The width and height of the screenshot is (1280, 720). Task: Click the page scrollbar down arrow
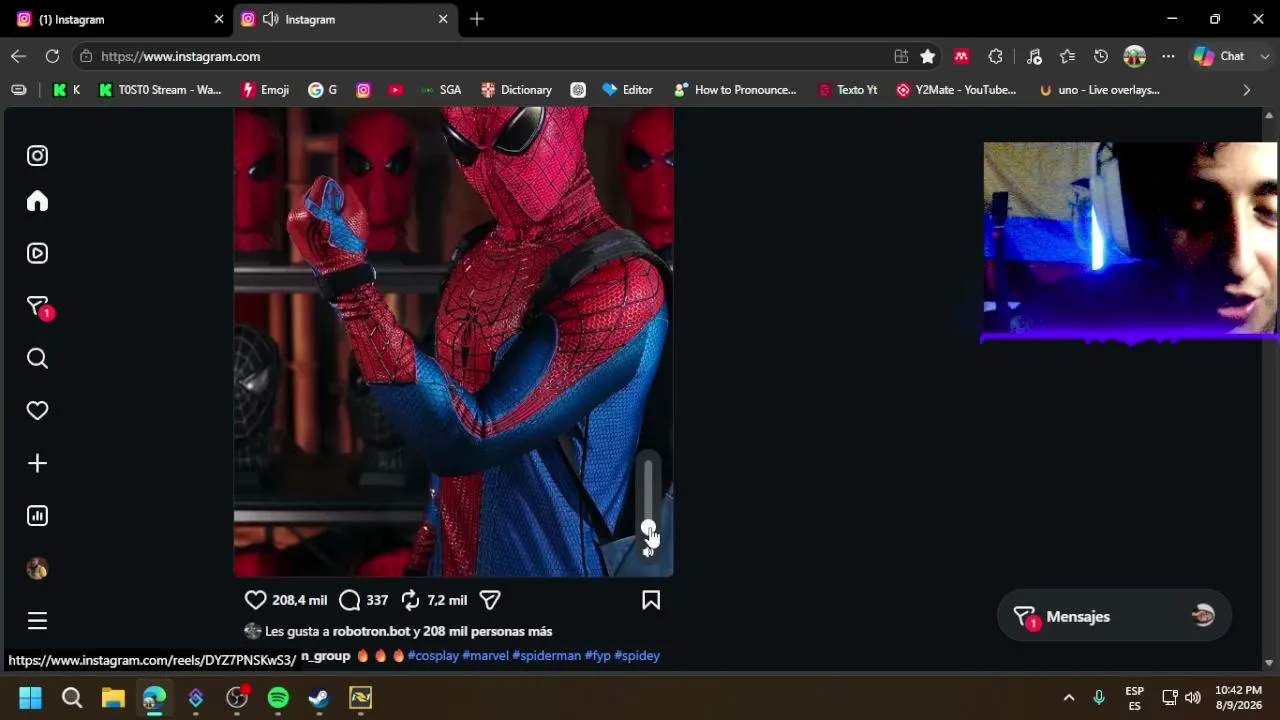[x=1269, y=663]
